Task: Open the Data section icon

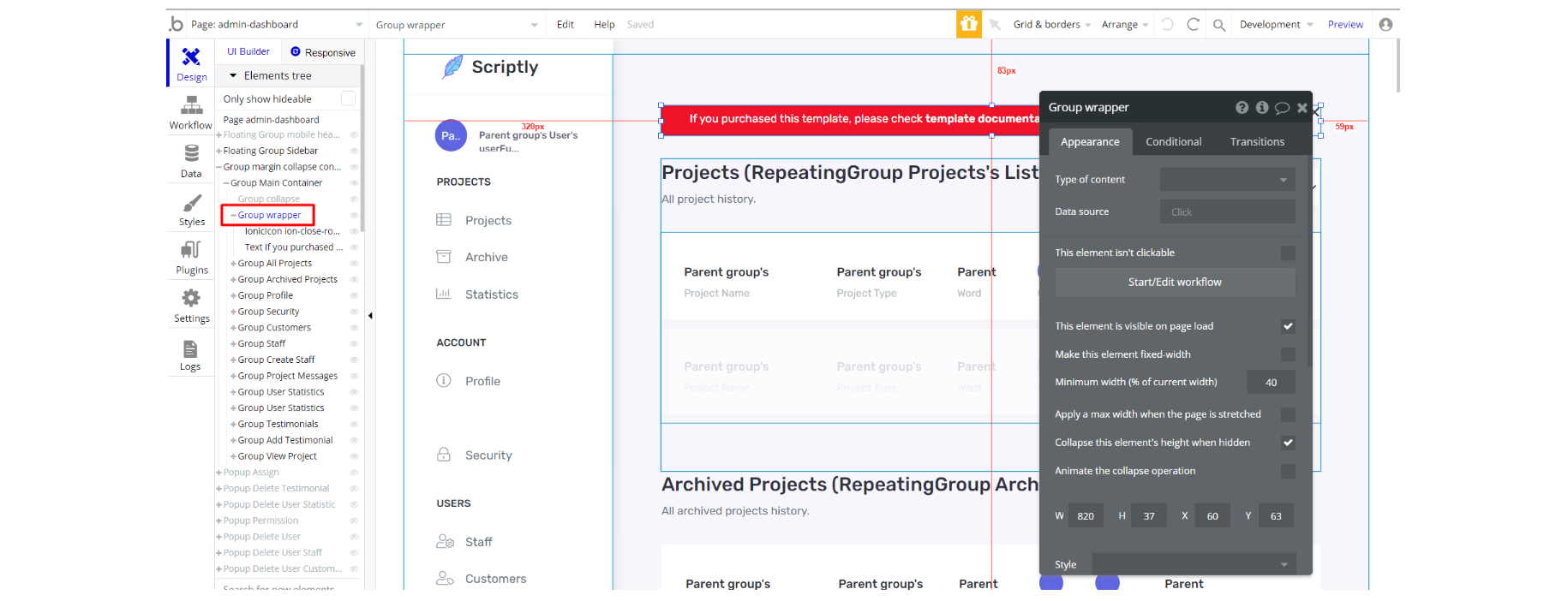Action: coord(191,153)
